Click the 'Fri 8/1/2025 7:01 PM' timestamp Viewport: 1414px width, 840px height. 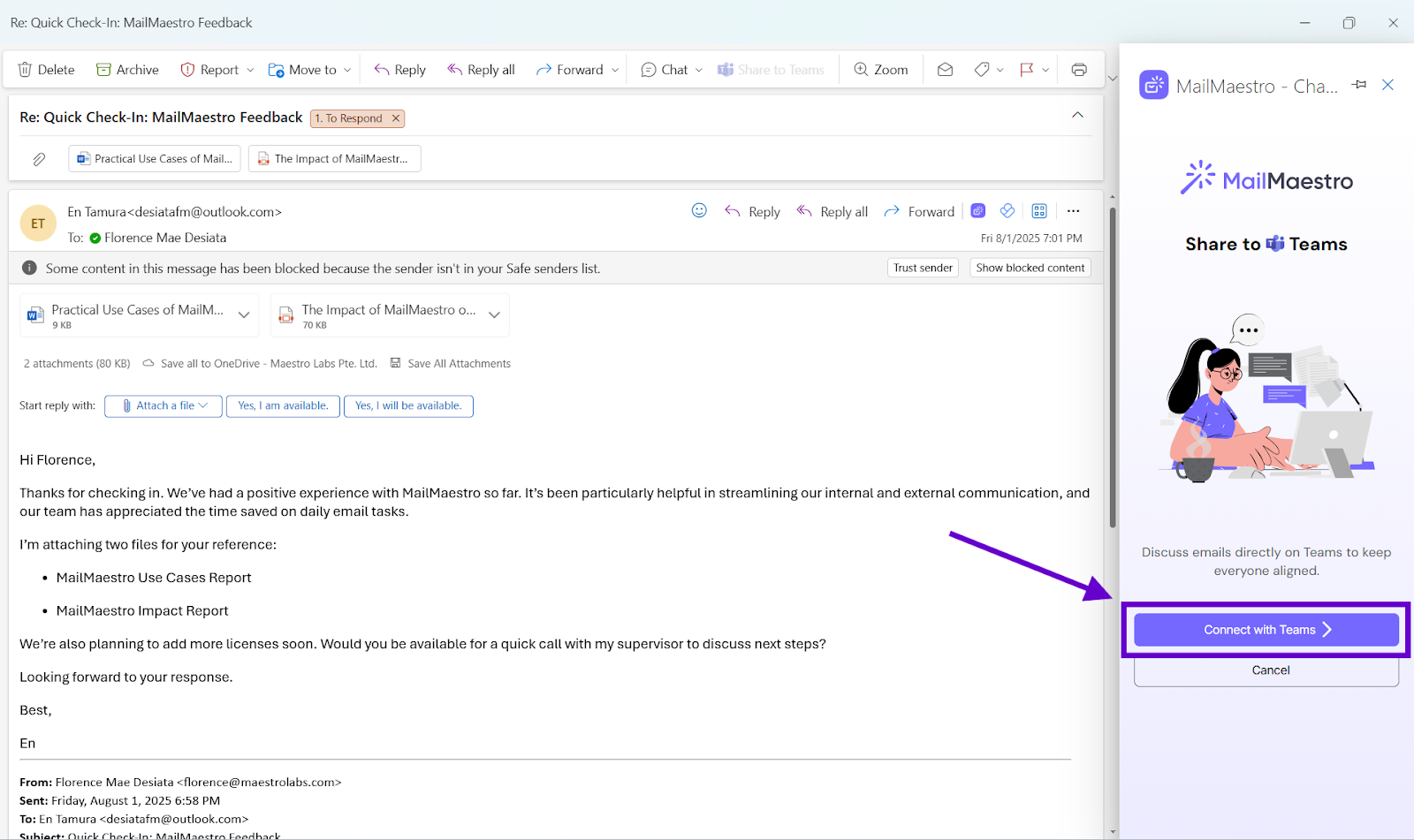[x=1031, y=238]
